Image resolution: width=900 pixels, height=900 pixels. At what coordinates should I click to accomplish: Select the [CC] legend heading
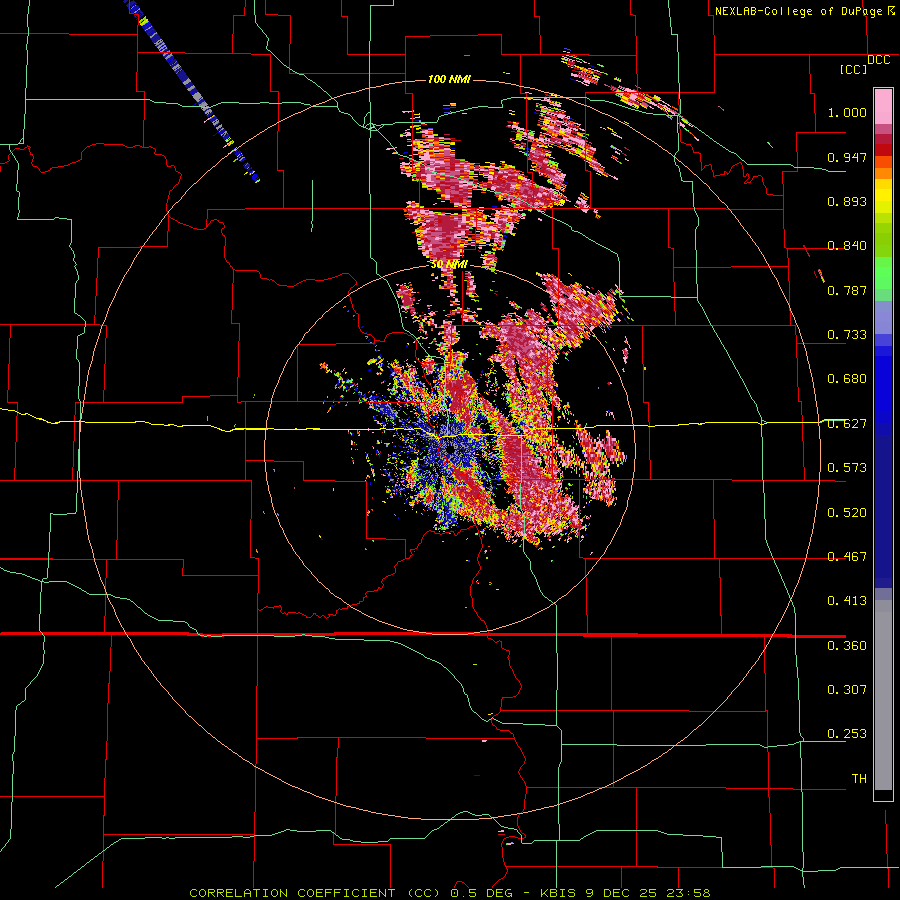854,69
